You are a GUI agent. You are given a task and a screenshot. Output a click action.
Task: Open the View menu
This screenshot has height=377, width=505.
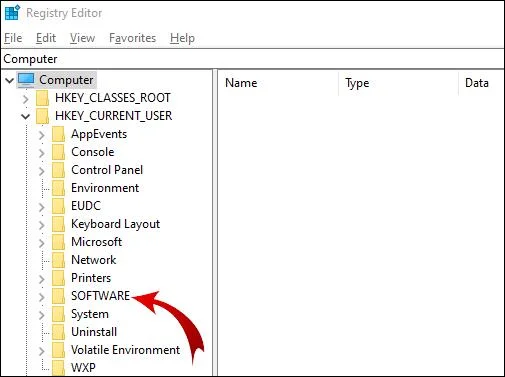click(x=82, y=38)
